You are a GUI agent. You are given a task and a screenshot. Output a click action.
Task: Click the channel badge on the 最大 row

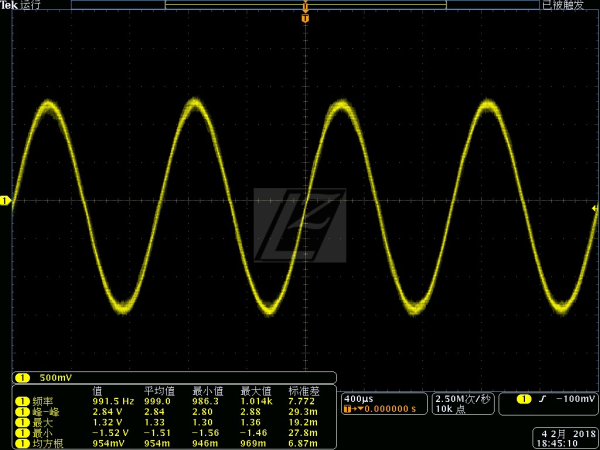pos(22,422)
